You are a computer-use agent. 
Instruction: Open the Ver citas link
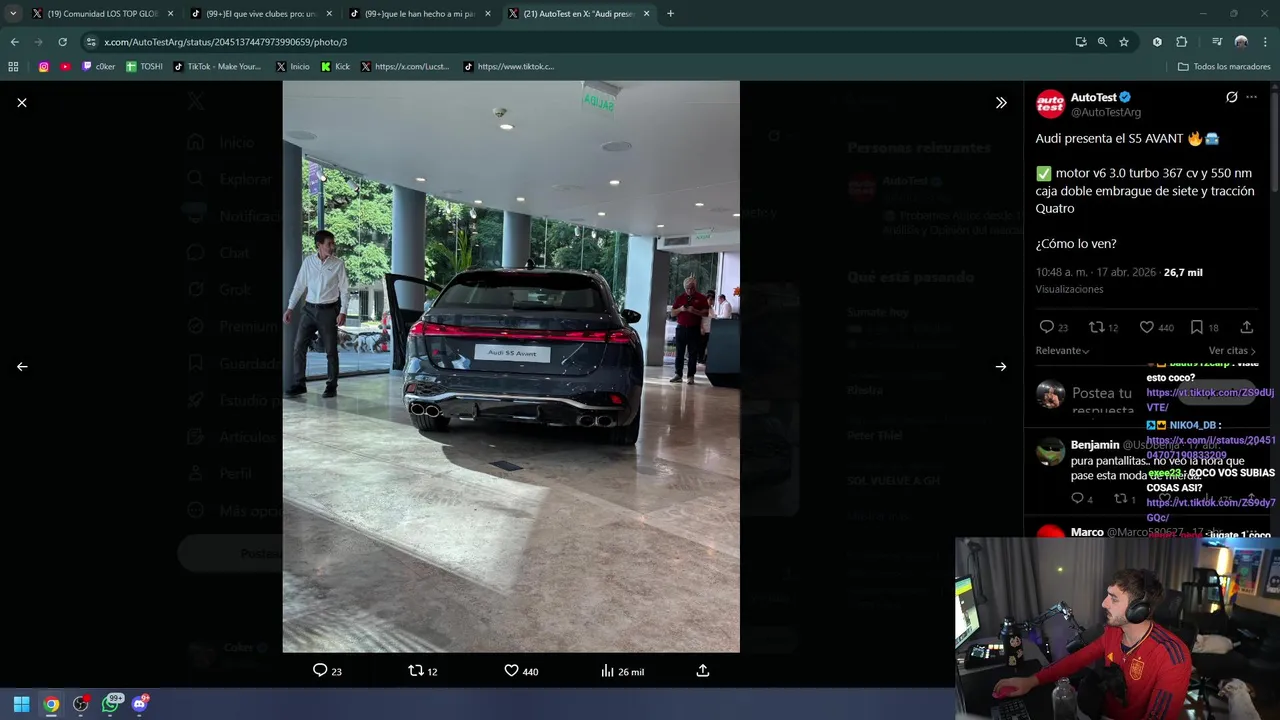pyautogui.click(x=1232, y=351)
